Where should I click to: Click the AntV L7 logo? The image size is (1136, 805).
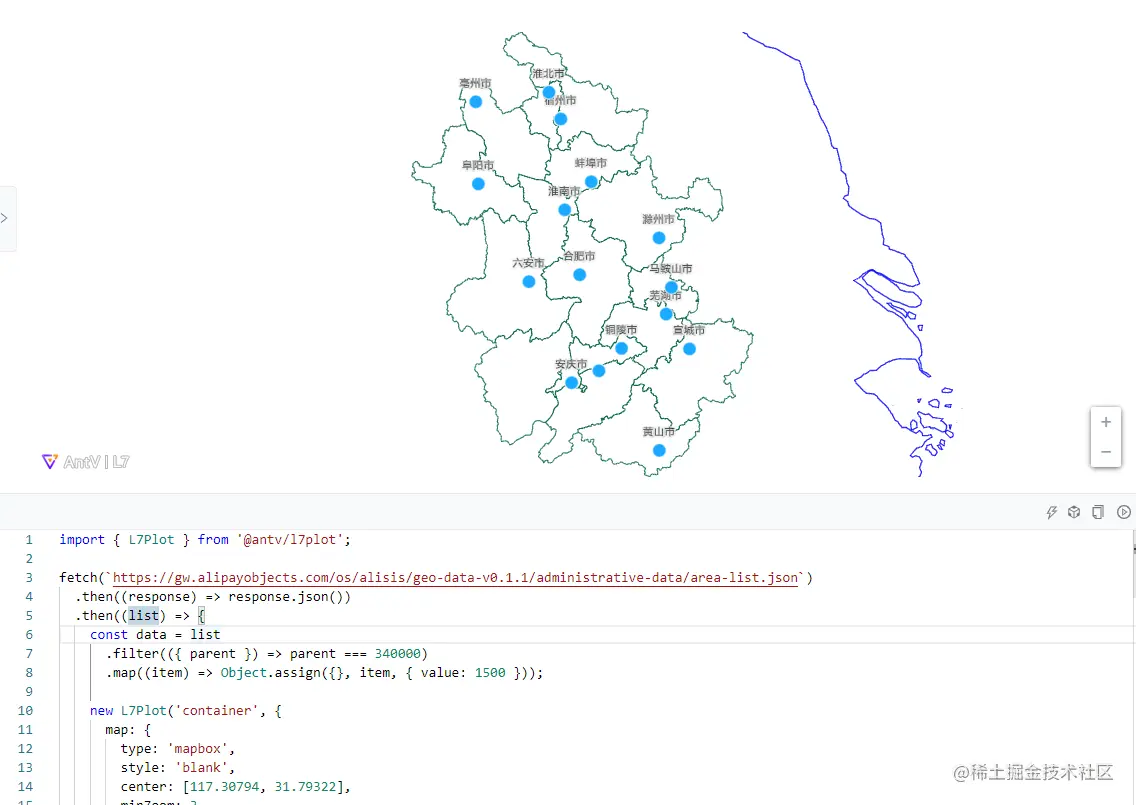(x=85, y=462)
